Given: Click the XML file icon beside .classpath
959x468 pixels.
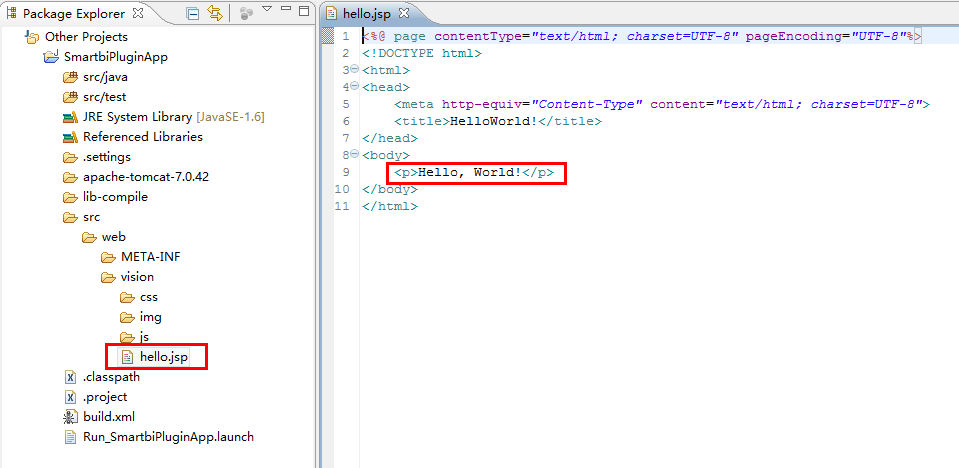Looking at the screenshot, I should (x=70, y=377).
